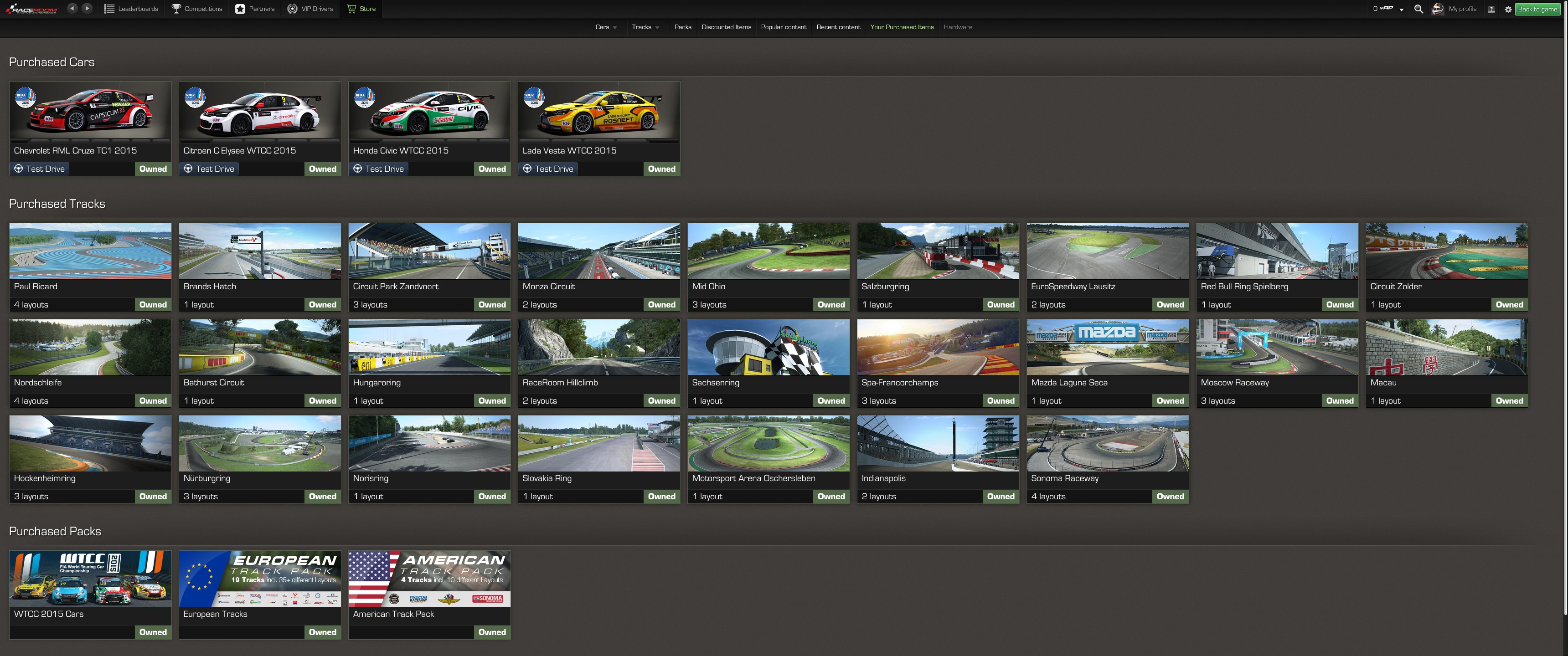
Task: Expand the Cars submenu
Action: [606, 27]
